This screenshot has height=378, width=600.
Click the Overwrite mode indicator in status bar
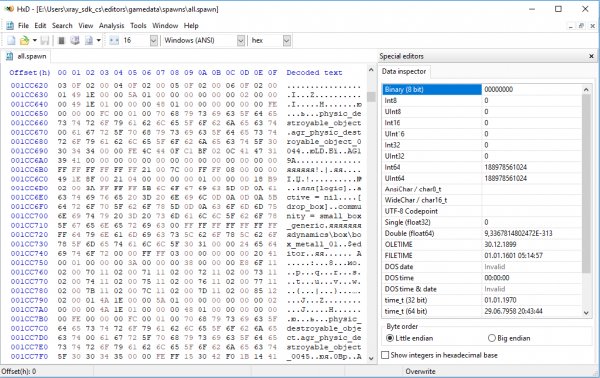[420, 371]
